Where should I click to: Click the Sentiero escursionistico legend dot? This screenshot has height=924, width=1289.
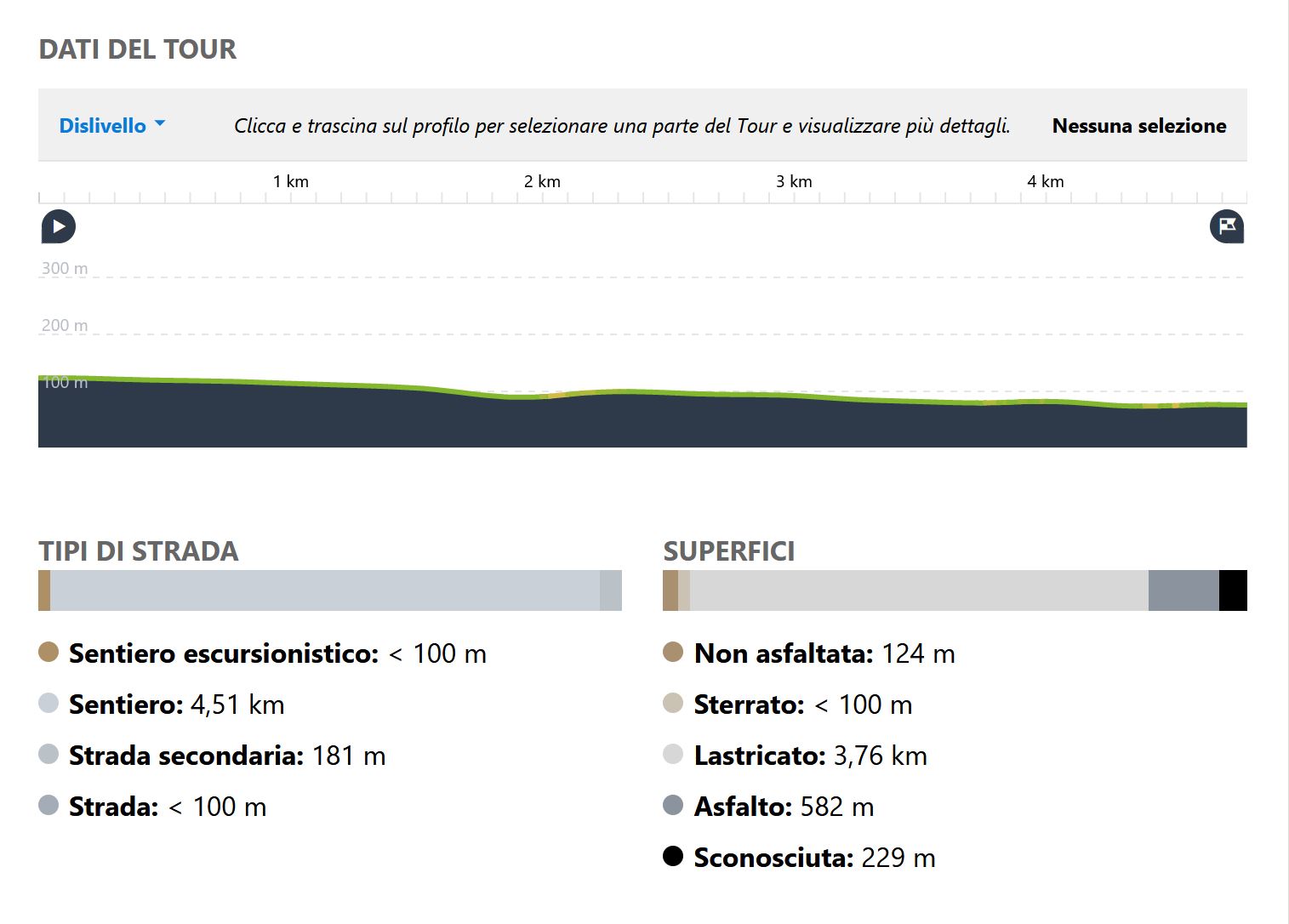(48, 652)
